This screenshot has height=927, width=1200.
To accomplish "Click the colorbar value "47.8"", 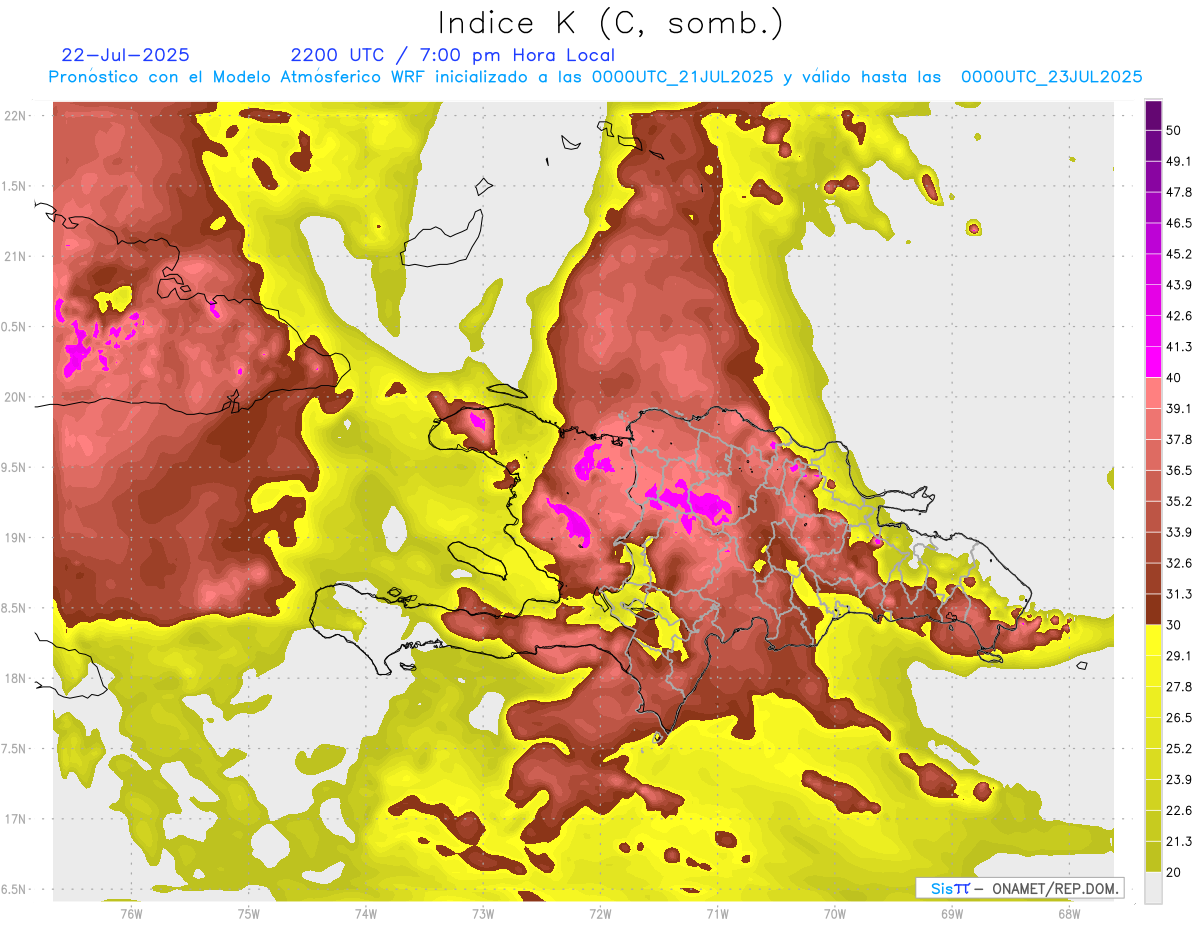I will pos(1179,192).
